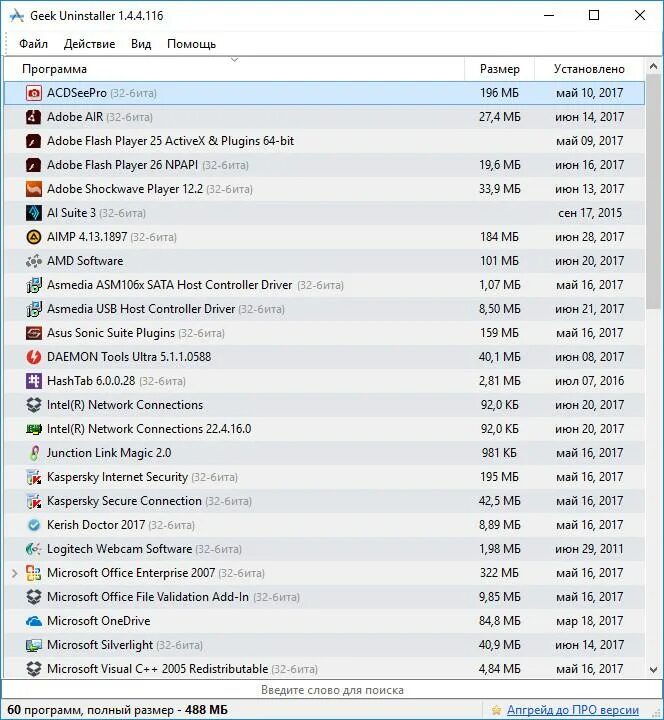This screenshot has height=720, width=664.
Task: Click the 322 МБ size value
Action: [x=499, y=573]
